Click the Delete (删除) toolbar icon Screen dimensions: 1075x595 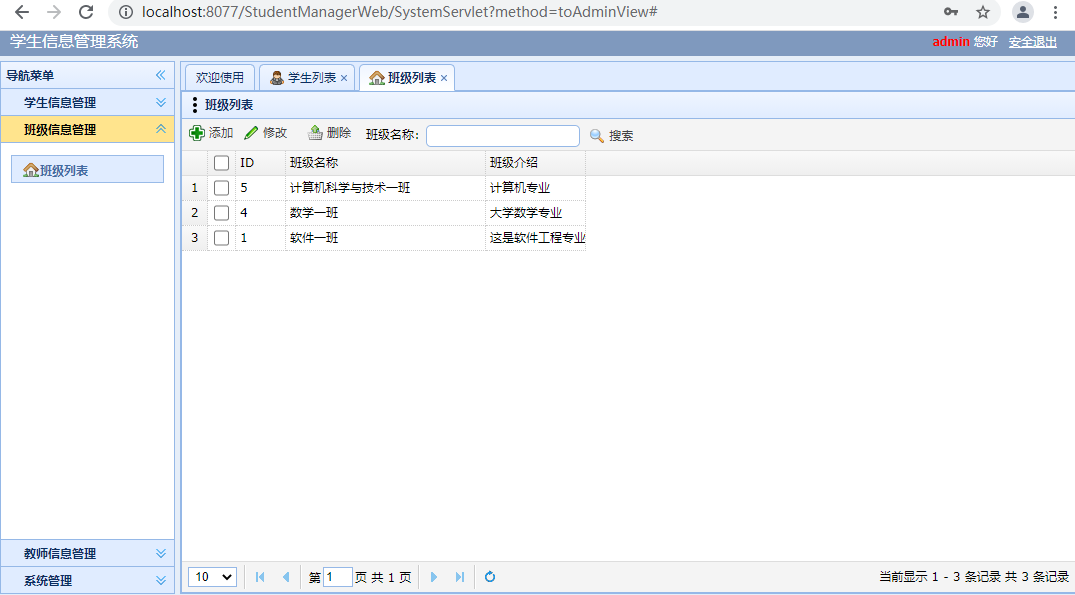(315, 134)
